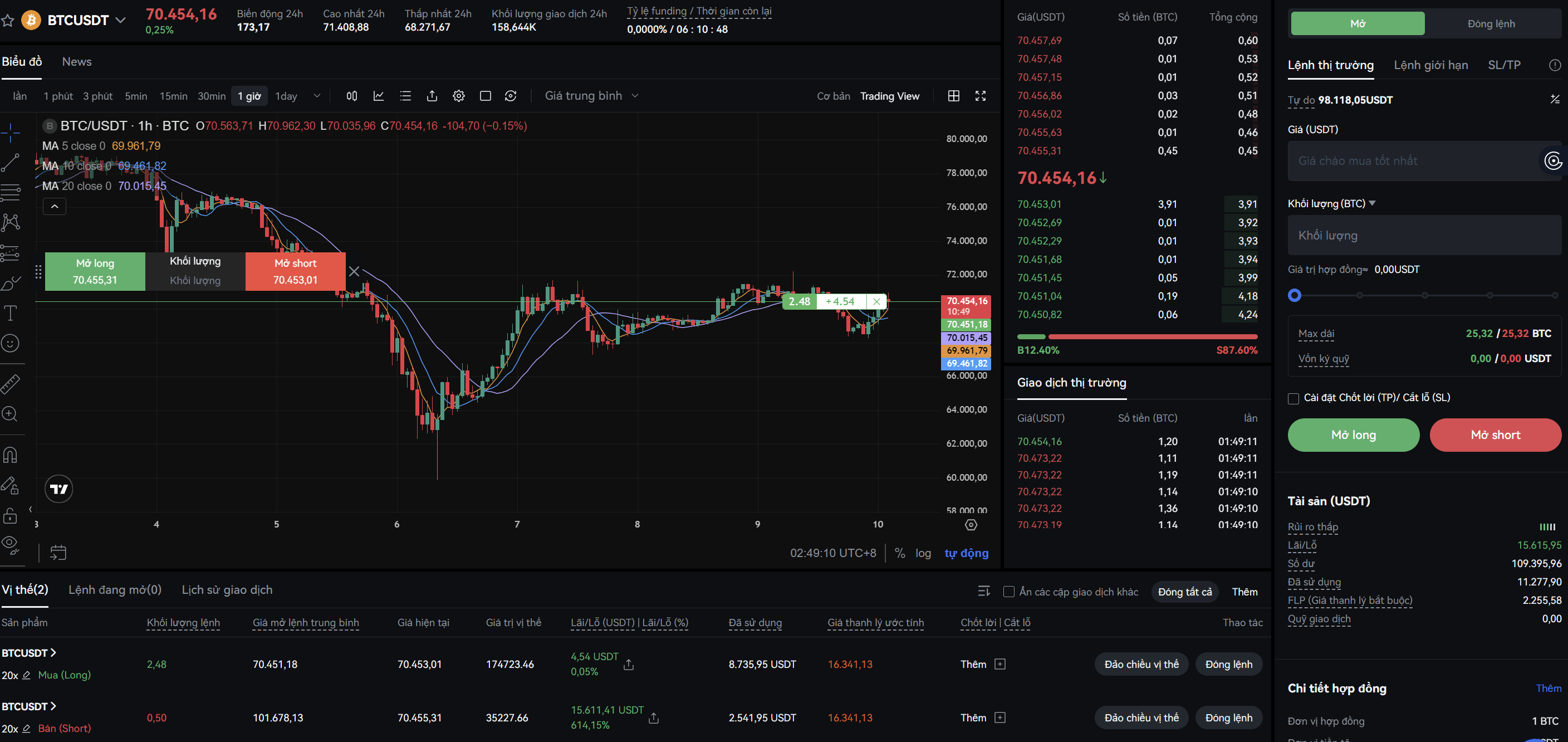
Task: Select the horizontal lines (Fib) tool
Action: click(x=11, y=193)
